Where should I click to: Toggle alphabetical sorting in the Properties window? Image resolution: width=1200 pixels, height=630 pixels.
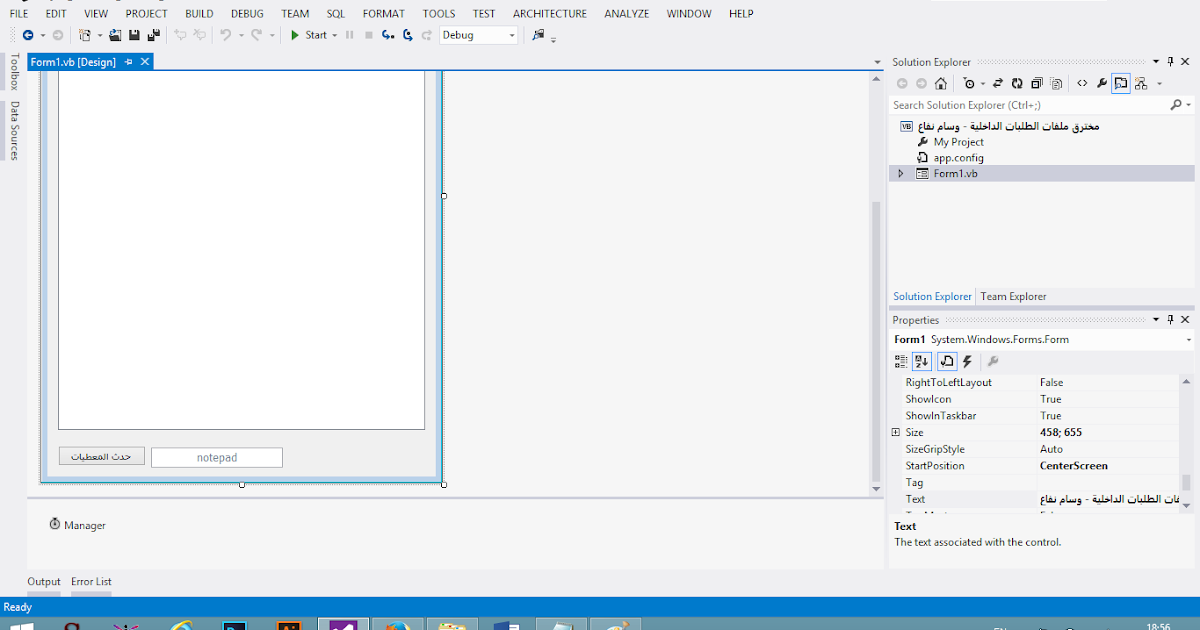[921, 361]
